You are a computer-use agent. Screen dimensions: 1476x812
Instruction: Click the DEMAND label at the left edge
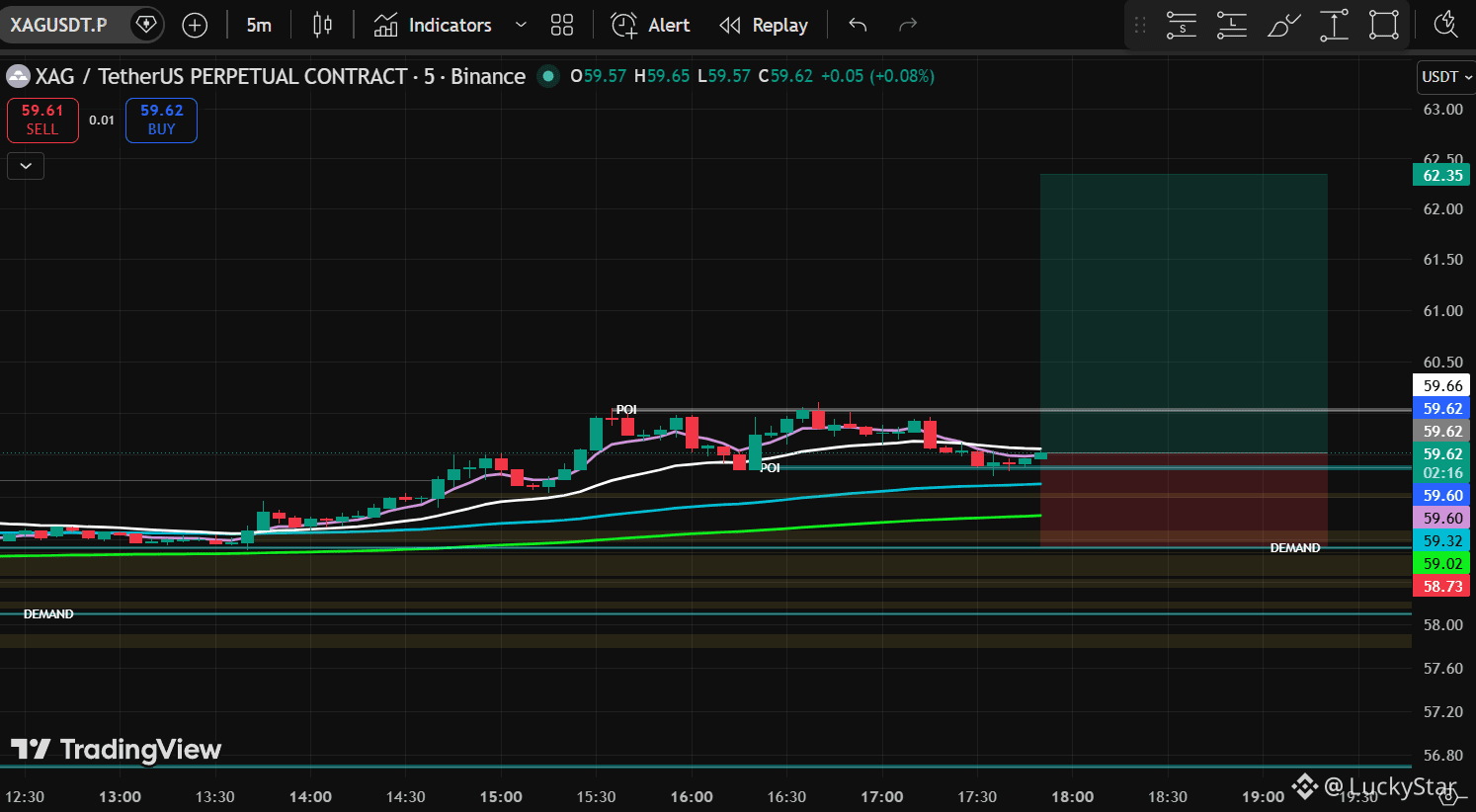48,614
